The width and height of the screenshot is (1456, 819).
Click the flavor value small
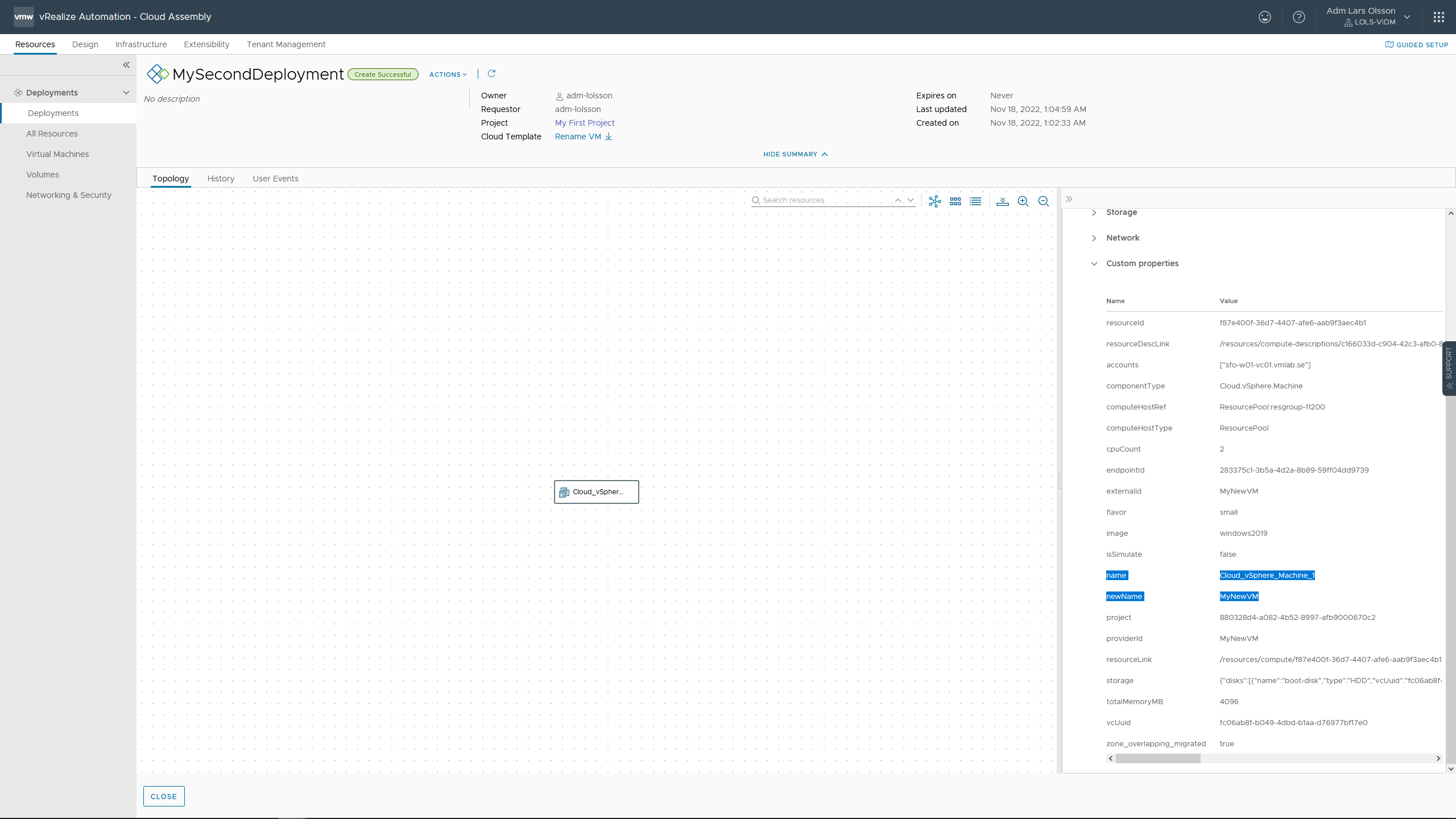pyautogui.click(x=1228, y=512)
